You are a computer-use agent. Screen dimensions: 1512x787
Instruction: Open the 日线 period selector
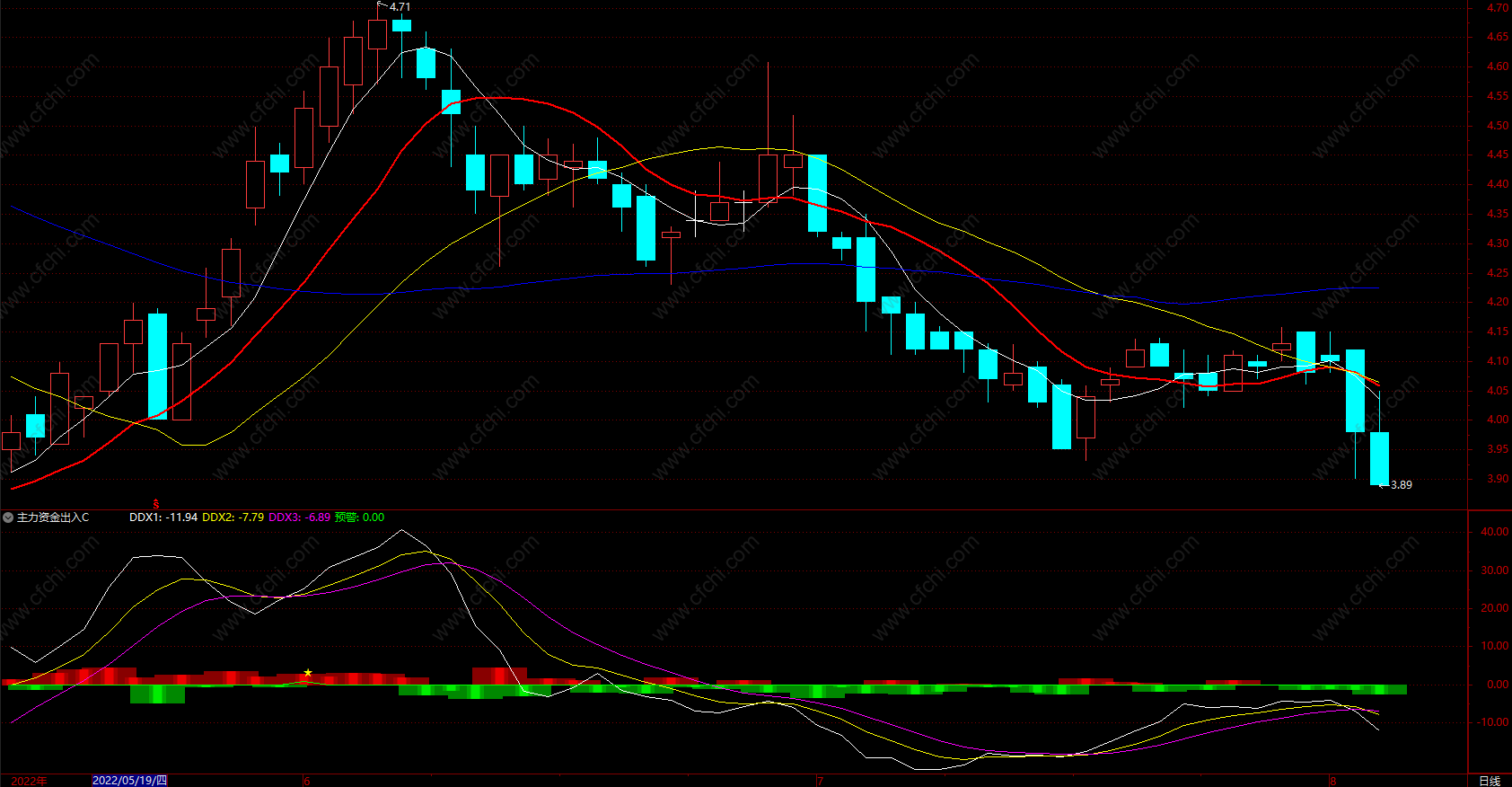(x=1489, y=781)
